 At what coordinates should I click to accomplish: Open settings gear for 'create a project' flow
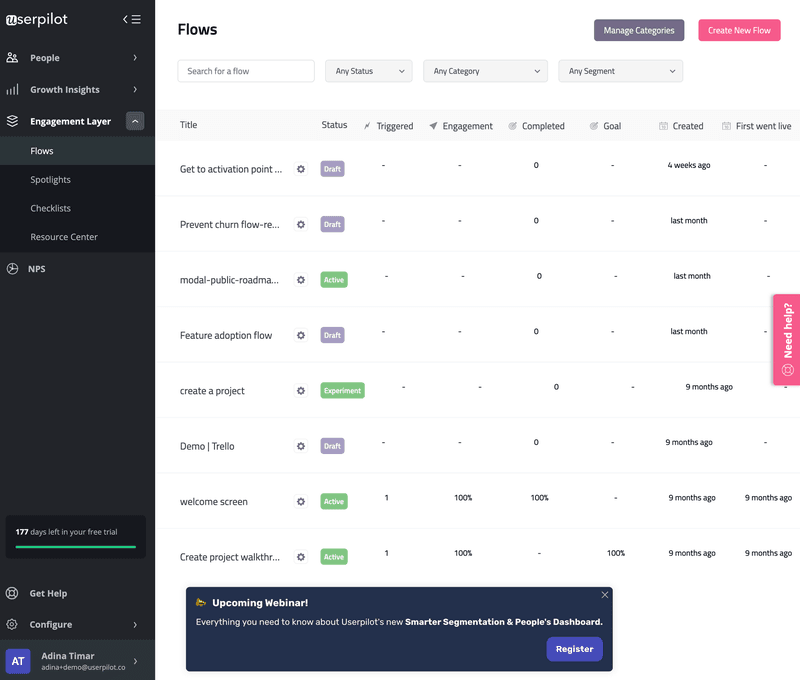tap(301, 390)
